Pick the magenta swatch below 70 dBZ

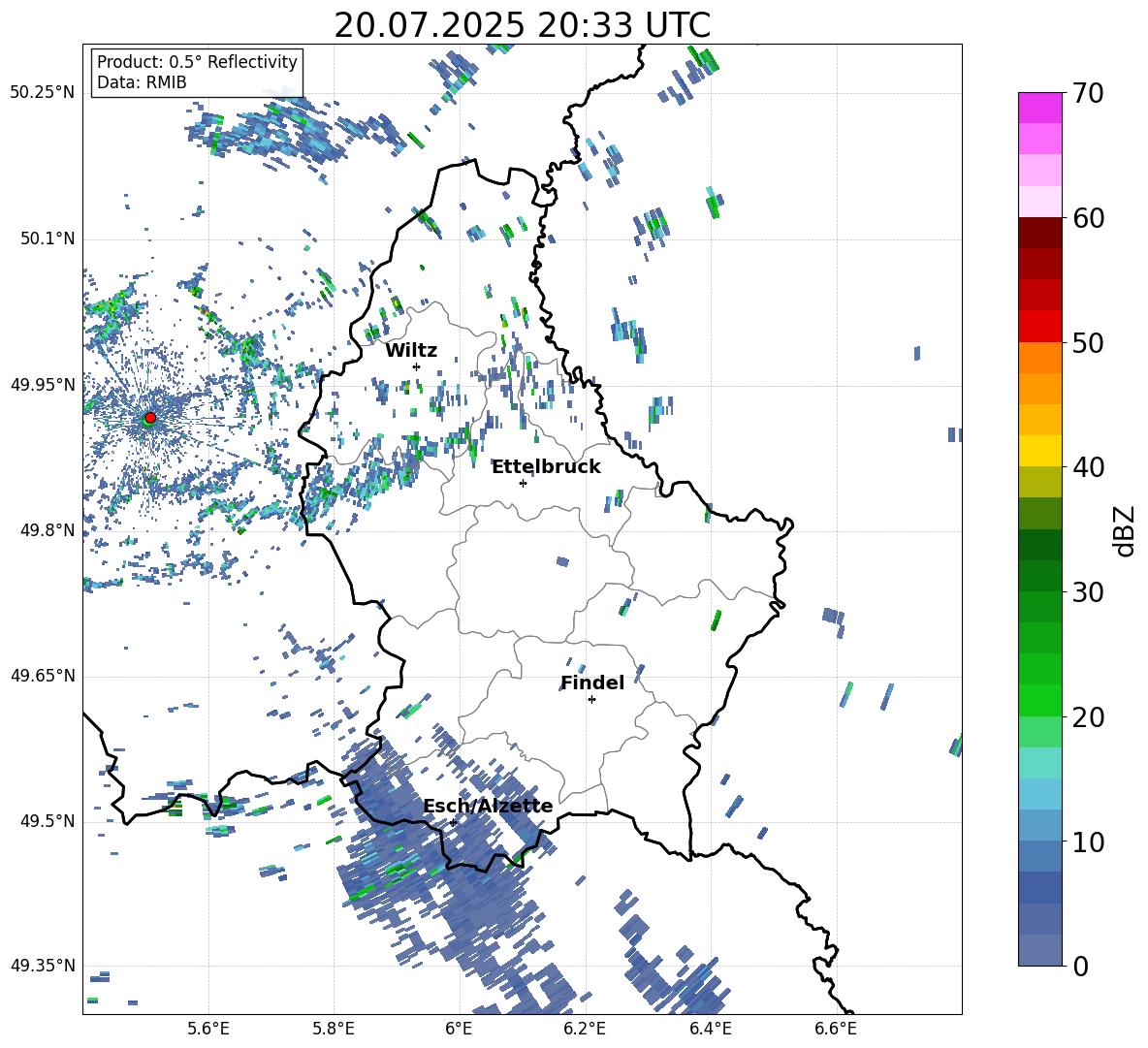pos(1039,108)
